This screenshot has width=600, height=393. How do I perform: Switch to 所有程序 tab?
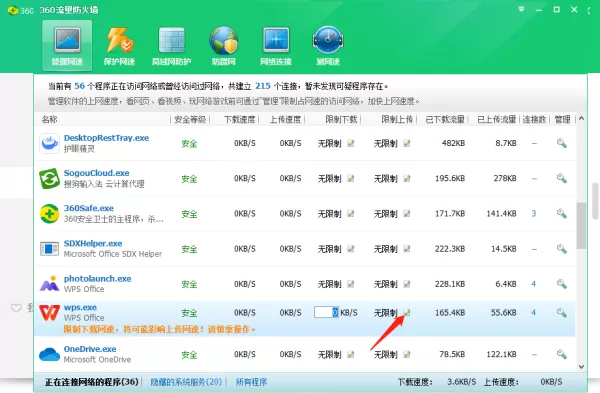click(x=251, y=382)
